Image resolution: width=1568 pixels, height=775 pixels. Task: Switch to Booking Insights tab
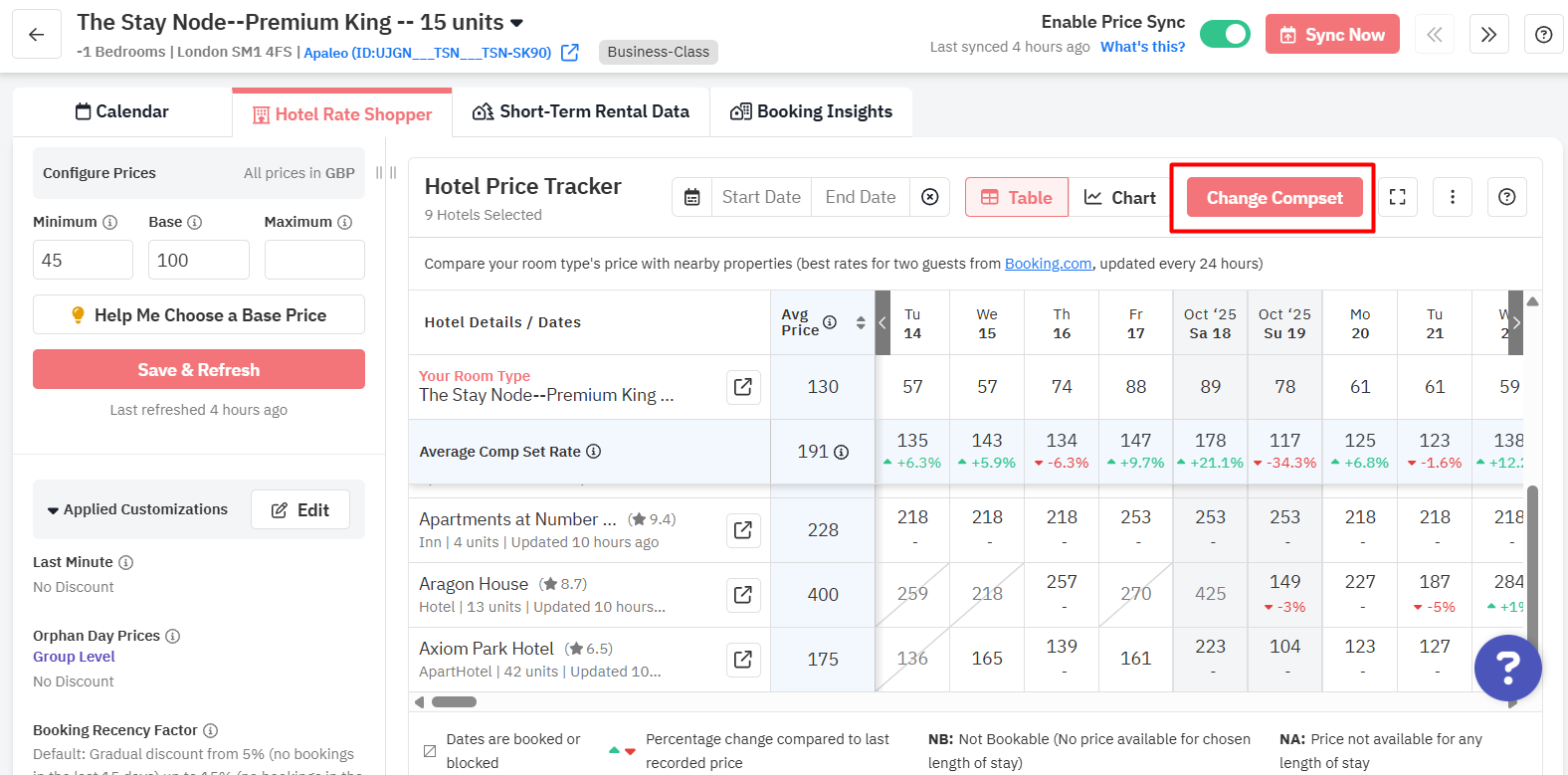point(811,111)
